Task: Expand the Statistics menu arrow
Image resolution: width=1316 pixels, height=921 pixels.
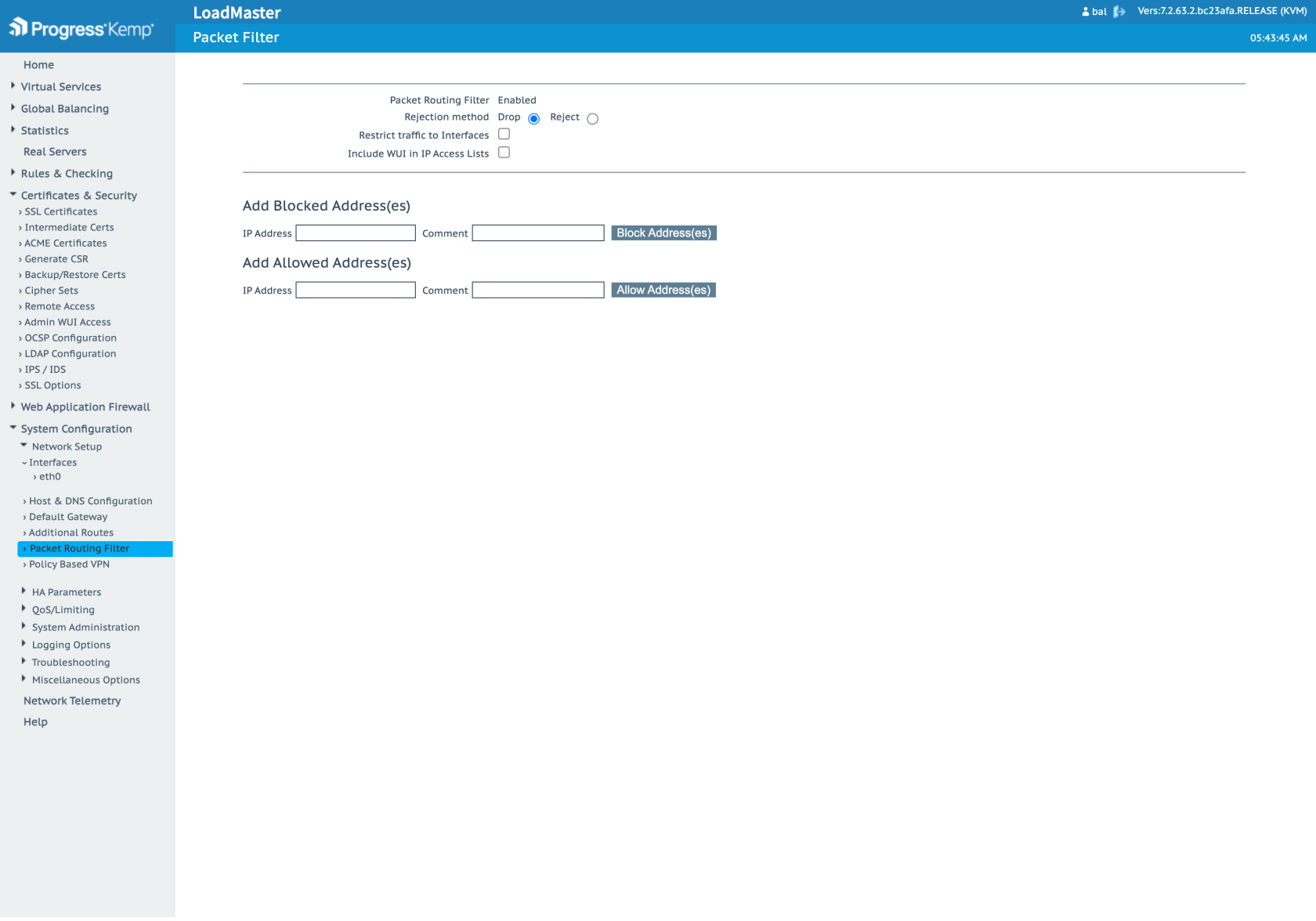Action: (x=13, y=130)
